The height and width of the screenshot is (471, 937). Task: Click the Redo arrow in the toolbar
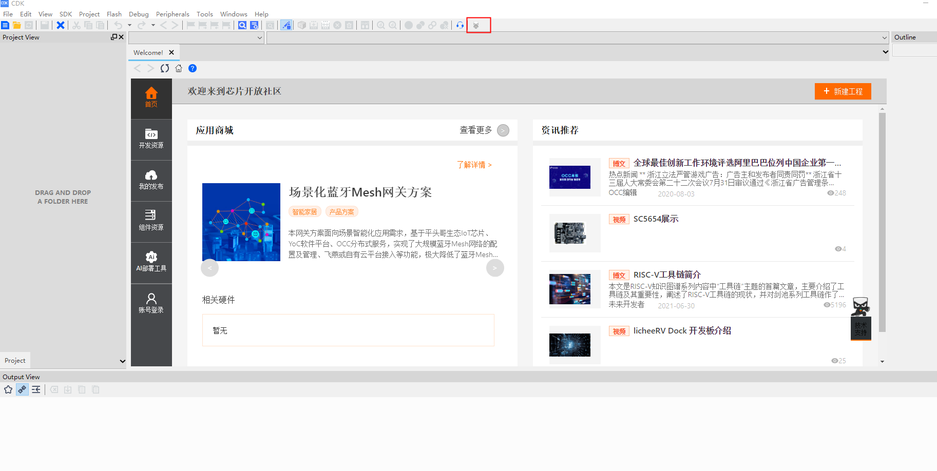click(142, 25)
